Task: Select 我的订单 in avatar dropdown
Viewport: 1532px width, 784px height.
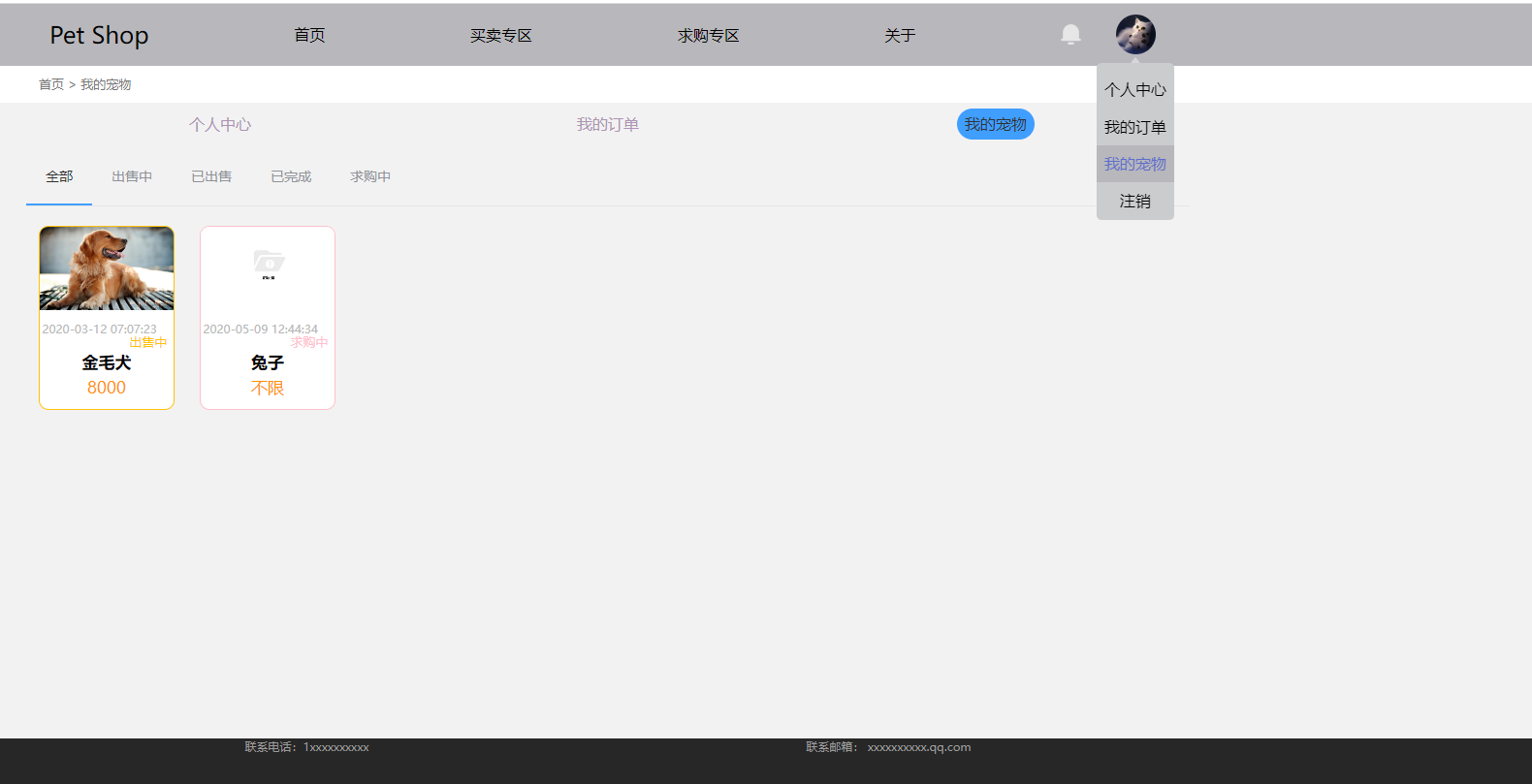Action: coord(1134,127)
